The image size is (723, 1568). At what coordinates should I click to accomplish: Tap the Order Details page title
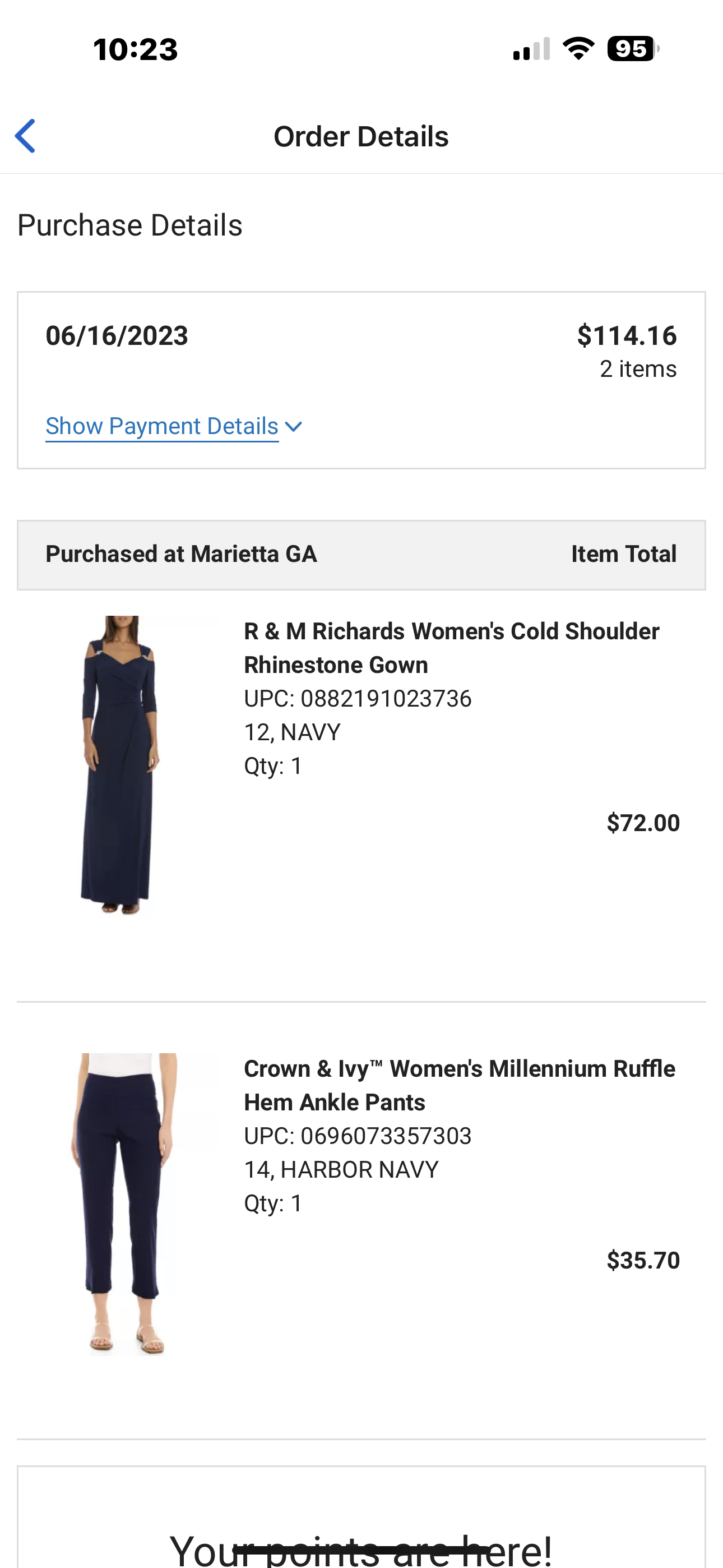coord(361,136)
